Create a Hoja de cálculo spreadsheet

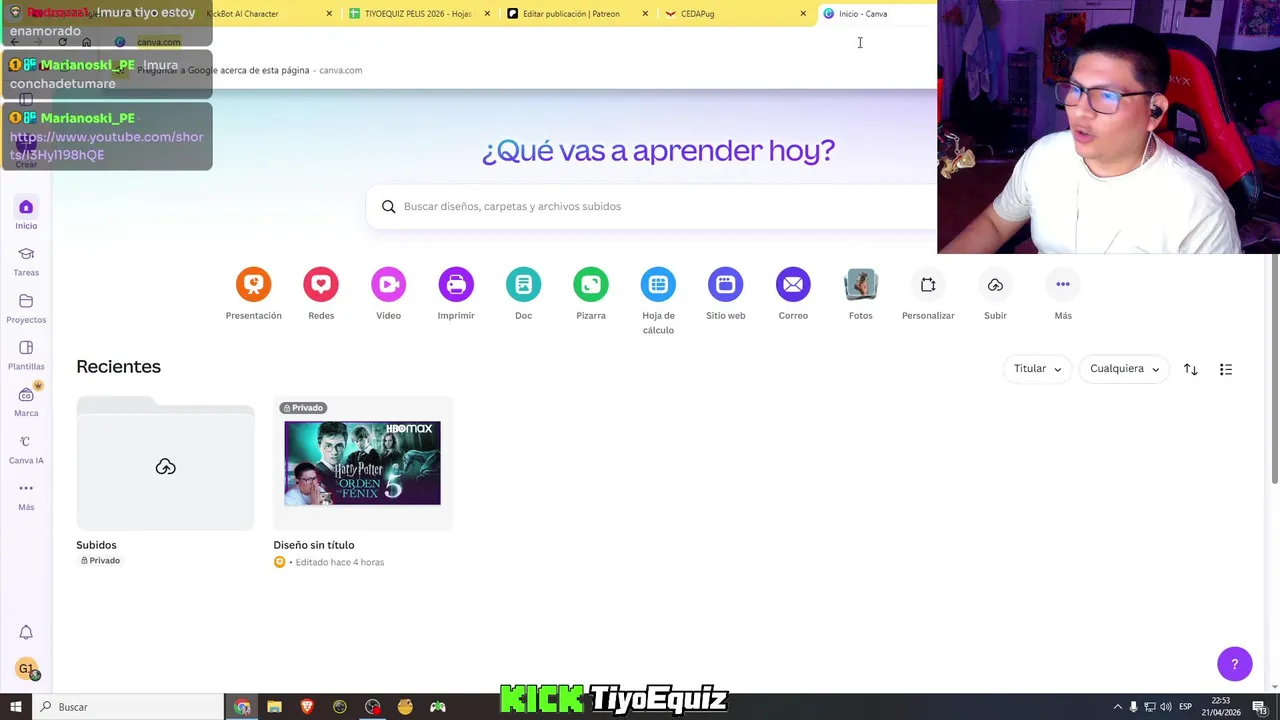tap(658, 285)
